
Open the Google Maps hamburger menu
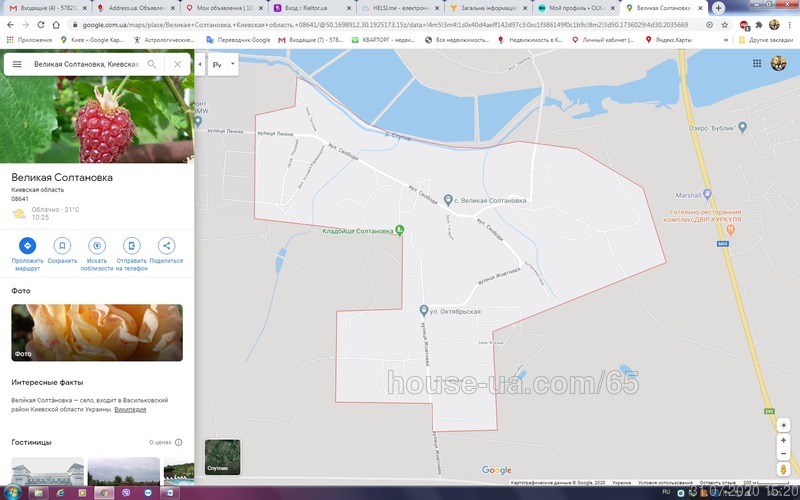(17, 64)
